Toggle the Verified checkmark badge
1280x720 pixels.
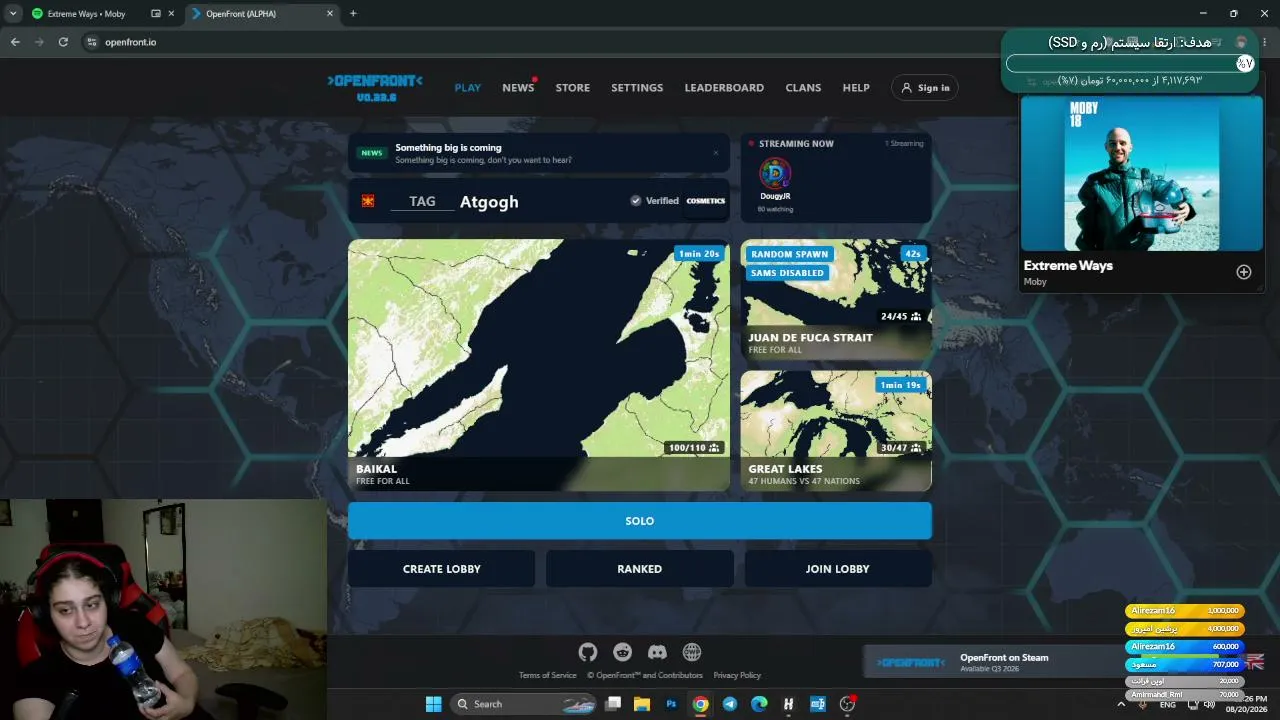click(x=636, y=201)
